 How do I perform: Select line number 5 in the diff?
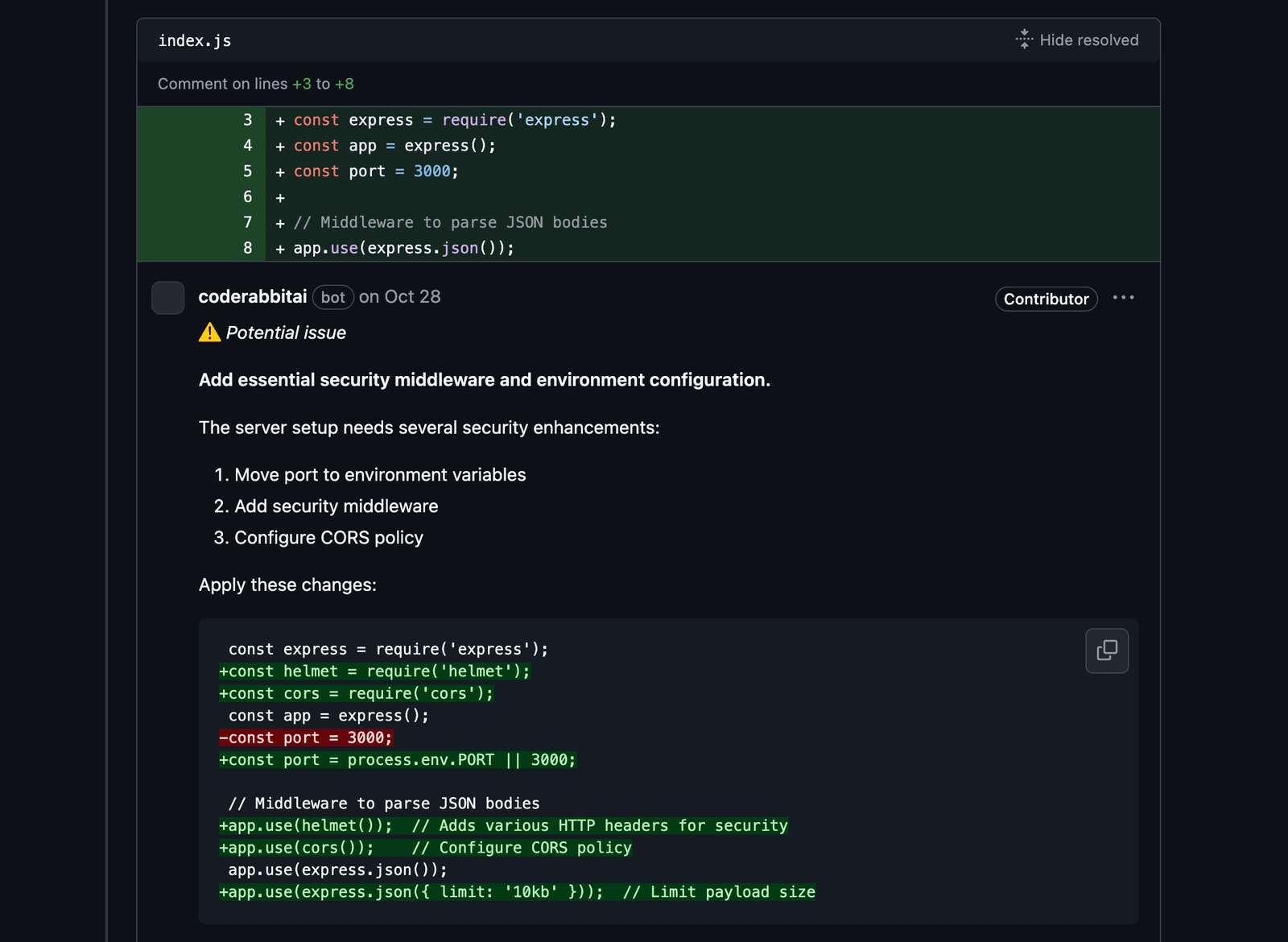pyautogui.click(x=246, y=171)
